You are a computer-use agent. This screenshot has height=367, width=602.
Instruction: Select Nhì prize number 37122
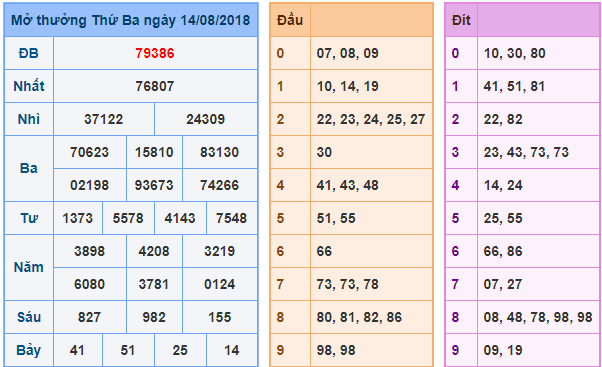104,119
